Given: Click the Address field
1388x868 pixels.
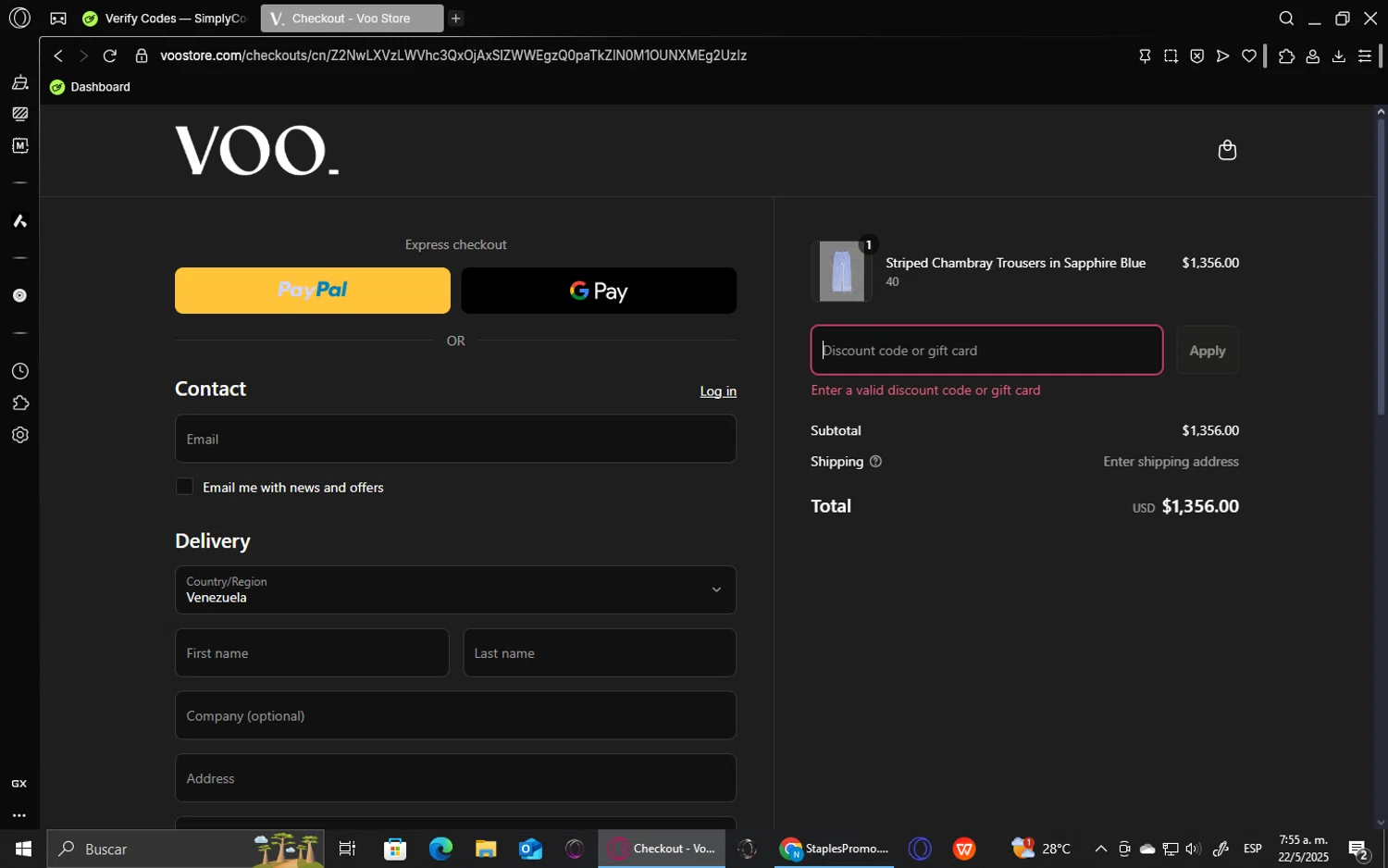Looking at the screenshot, I should (455, 778).
